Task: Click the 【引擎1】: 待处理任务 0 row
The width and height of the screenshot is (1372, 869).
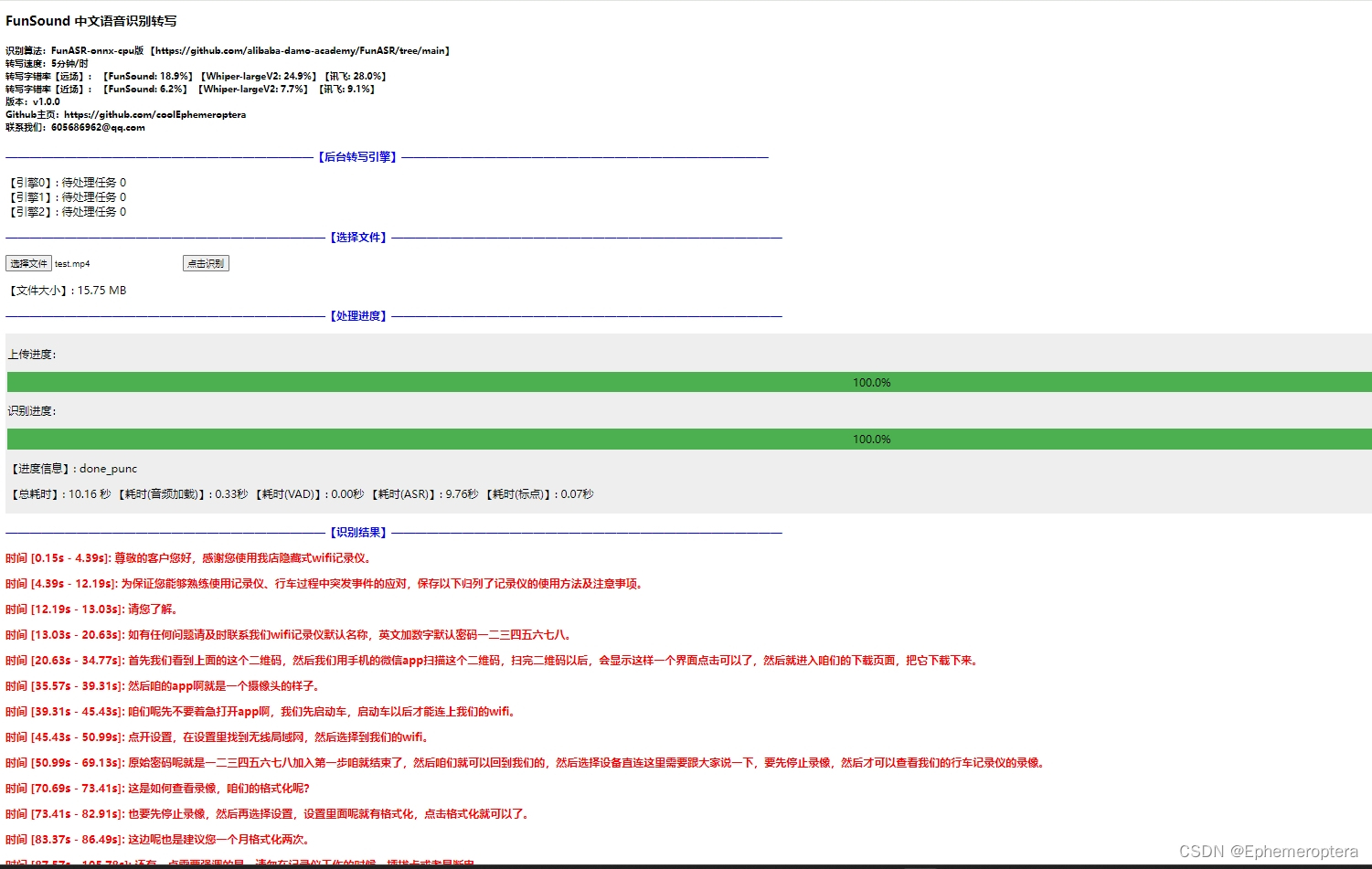Action: pyautogui.click(x=67, y=197)
